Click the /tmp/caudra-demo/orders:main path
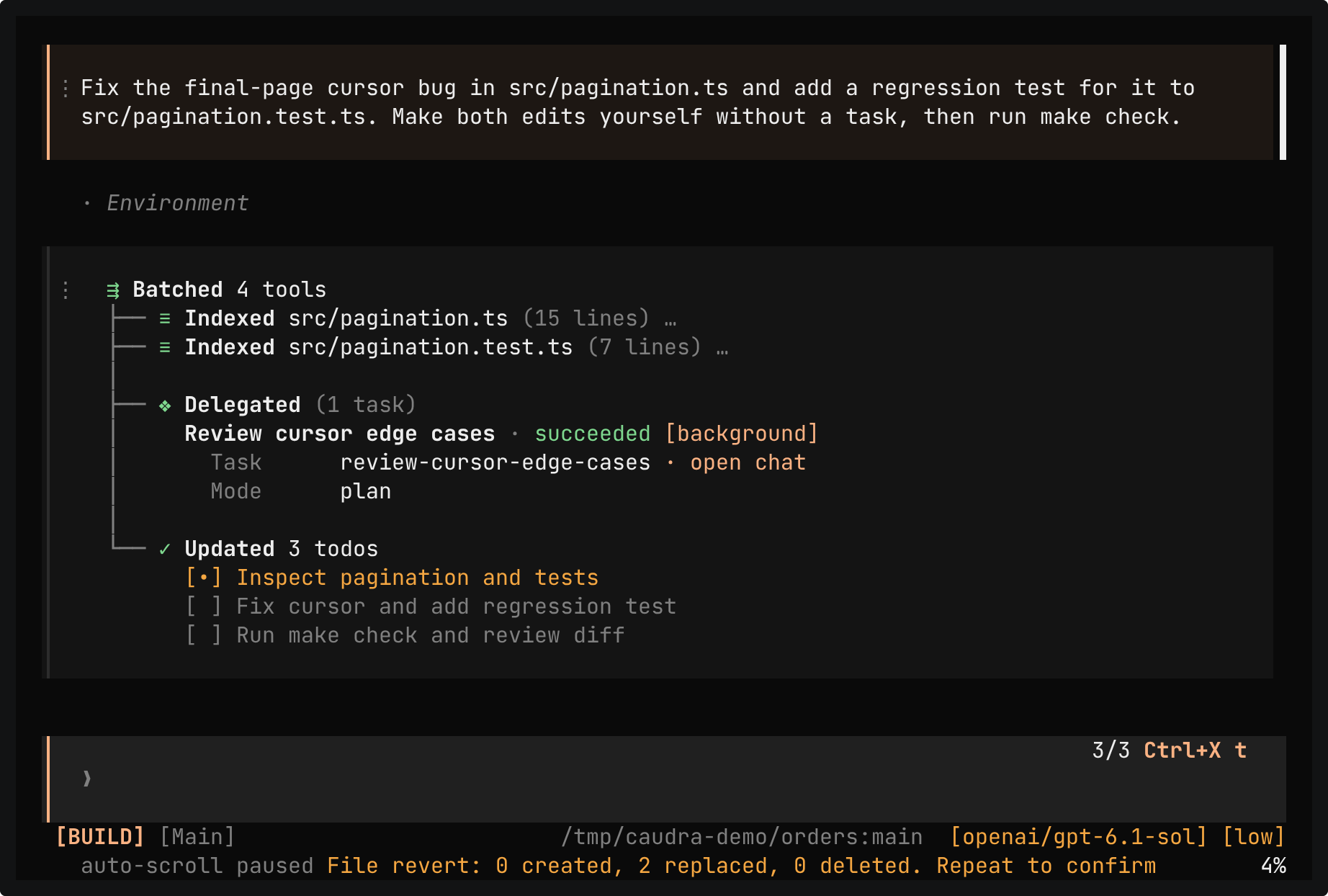1328x896 pixels. [x=742, y=837]
